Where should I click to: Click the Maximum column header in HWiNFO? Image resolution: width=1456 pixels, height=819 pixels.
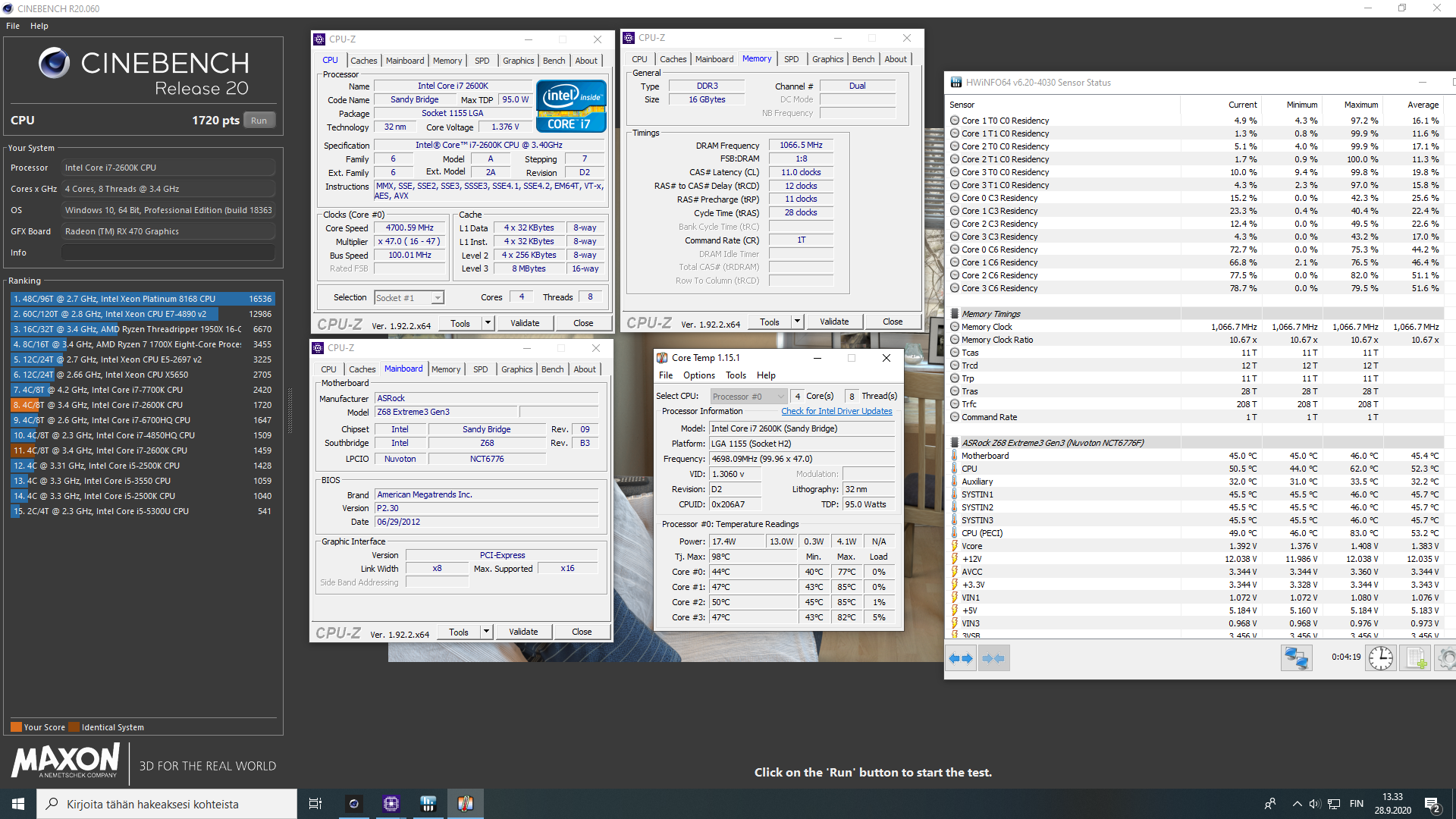tap(1361, 105)
